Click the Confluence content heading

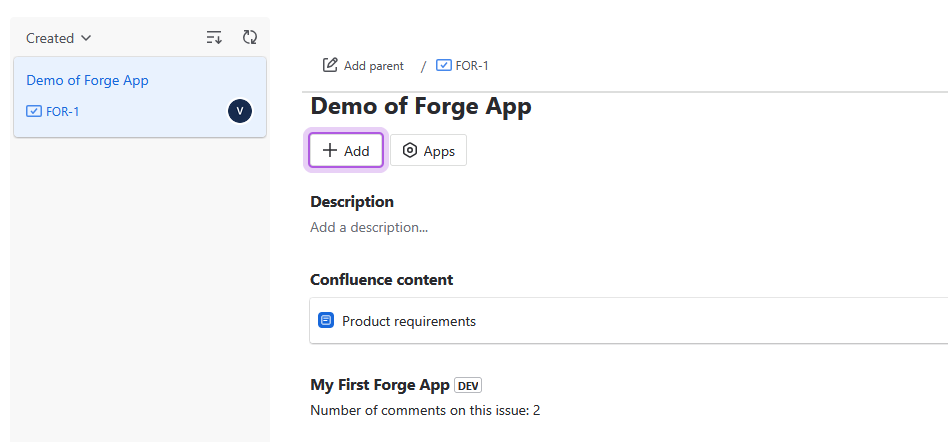pos(381,279)
